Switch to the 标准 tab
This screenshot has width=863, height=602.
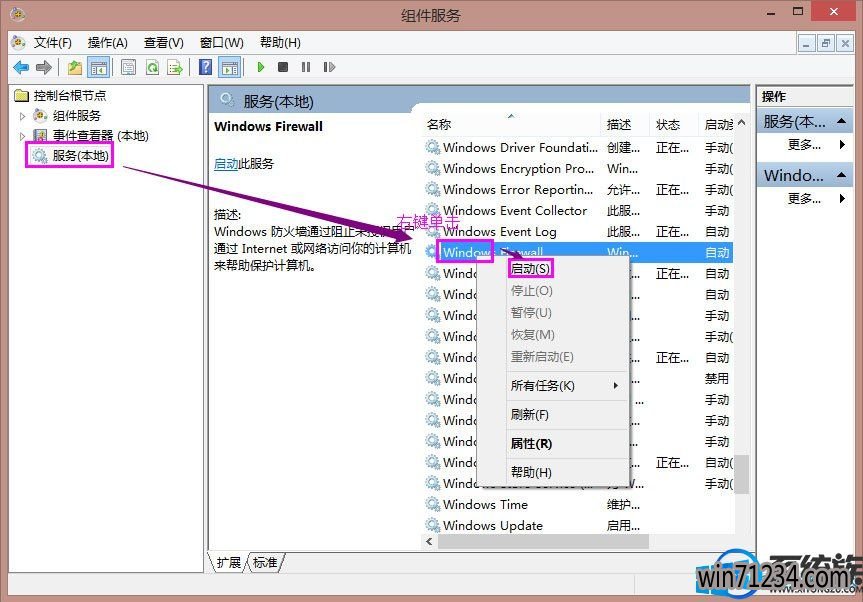pyautogui.click(x=265, y=562)
